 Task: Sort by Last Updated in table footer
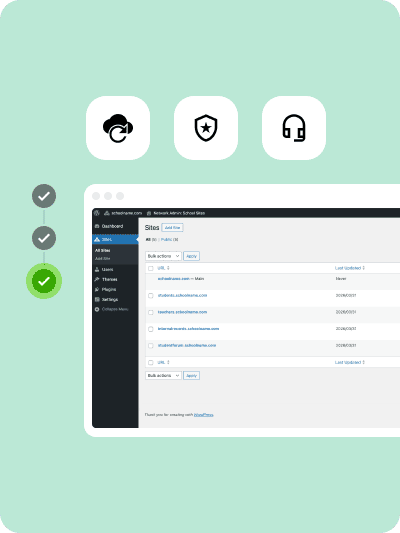[350, 362]
